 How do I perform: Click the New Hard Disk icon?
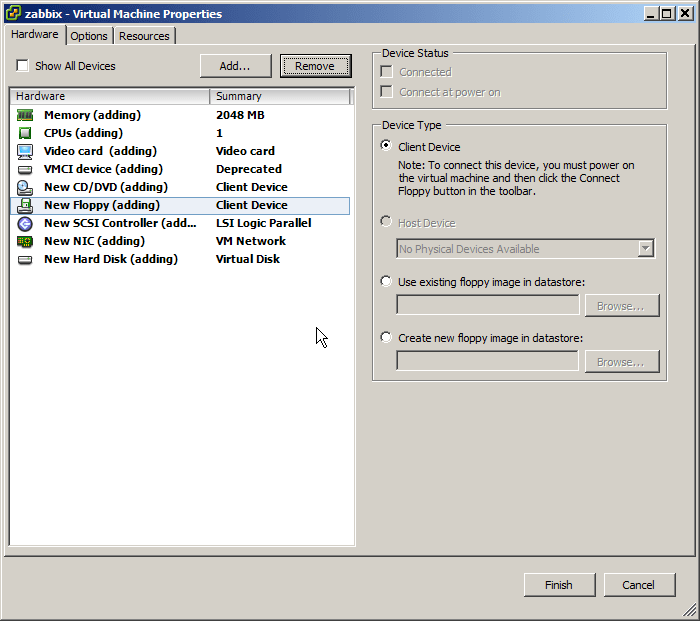pyautogui.click(x=25, y=259)
